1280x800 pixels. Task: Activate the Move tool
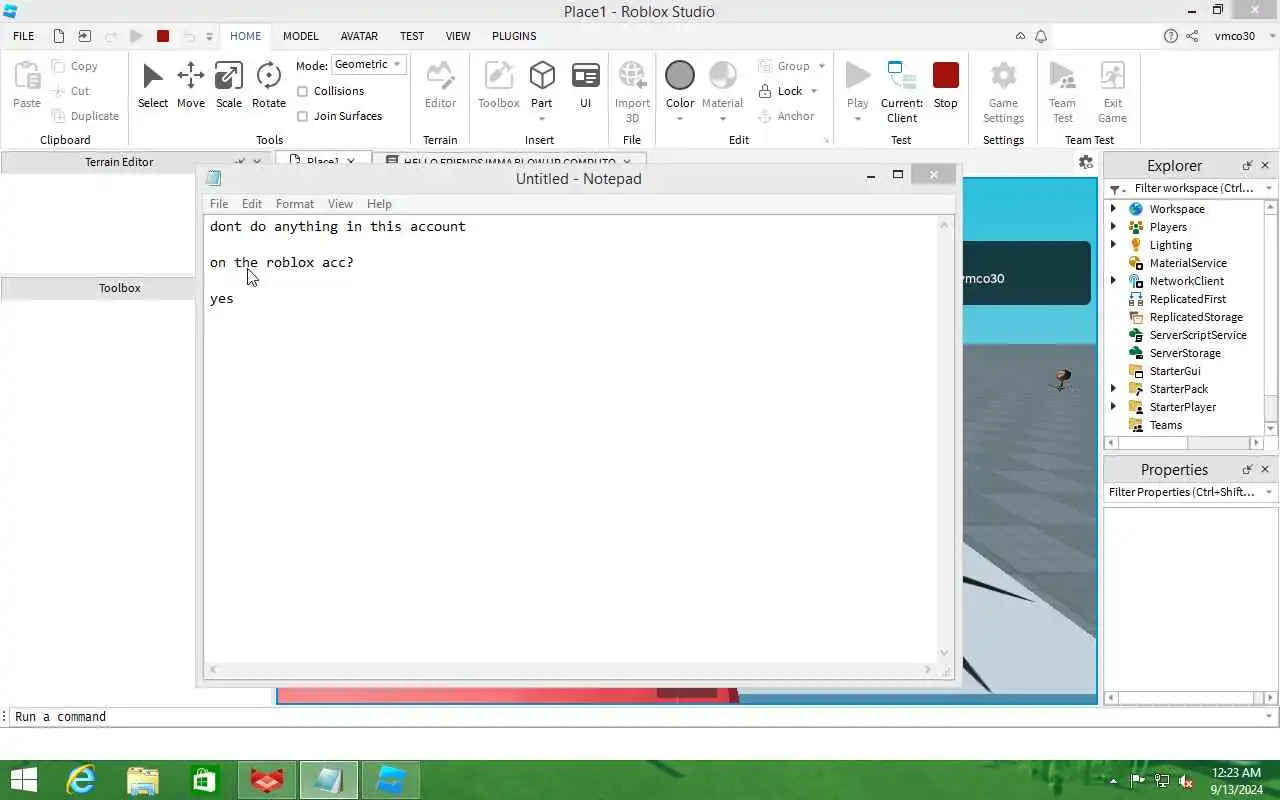pyautogui.click(x=190, y=85)
